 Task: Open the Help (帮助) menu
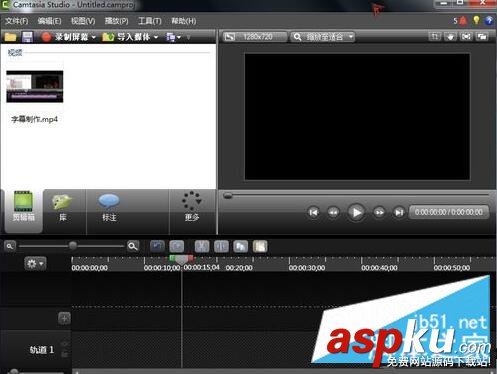184,21
